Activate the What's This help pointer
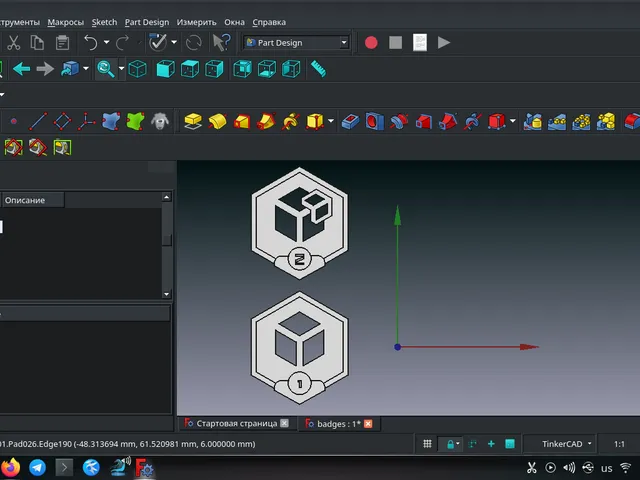The height and width of the screenshot is (480, 640). [x=222, y=42]
